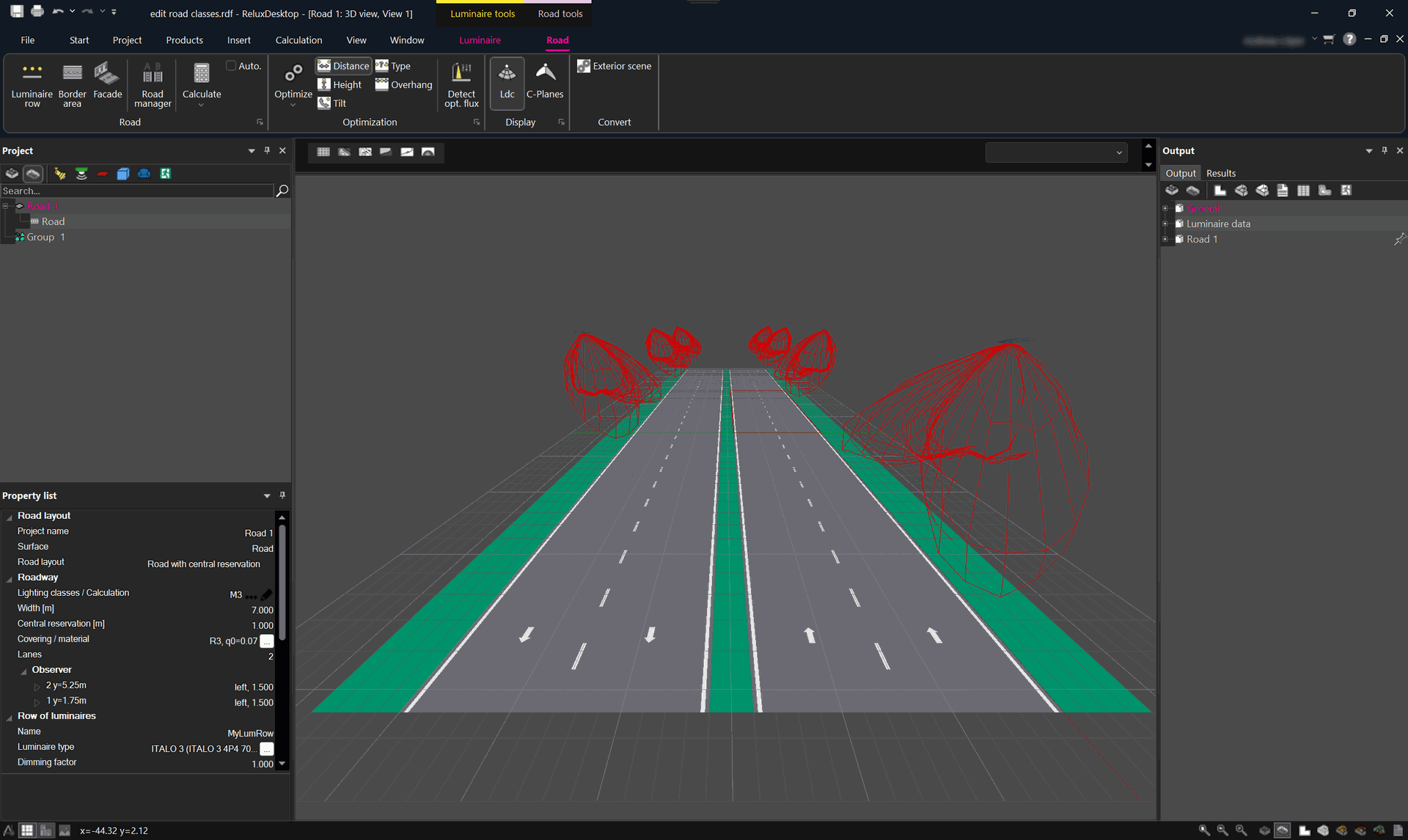
Task: Pin the Output panel
Action: click(x=1385, y=150)
